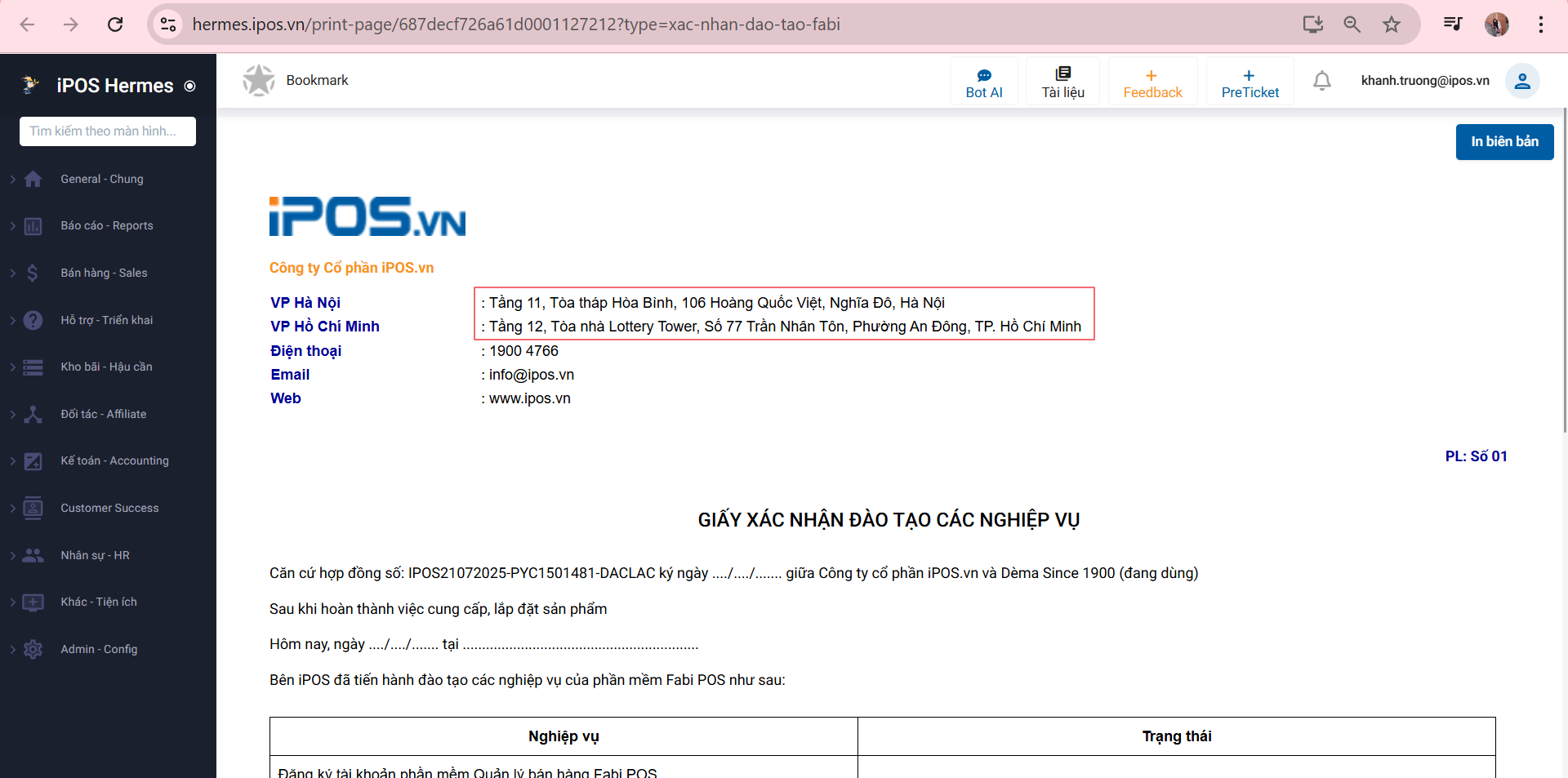The image size is (1568, 778).
Task: Click the www.ipos.vn web address text
Action: tap(530, 398)
